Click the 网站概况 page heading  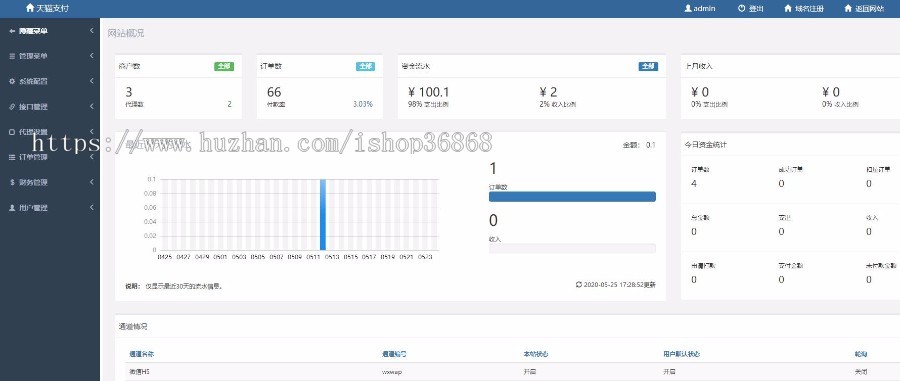click(126, 33)
